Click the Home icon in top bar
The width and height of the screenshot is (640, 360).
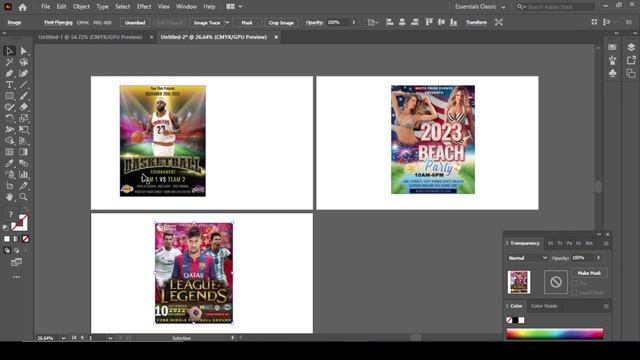point(23,7)
